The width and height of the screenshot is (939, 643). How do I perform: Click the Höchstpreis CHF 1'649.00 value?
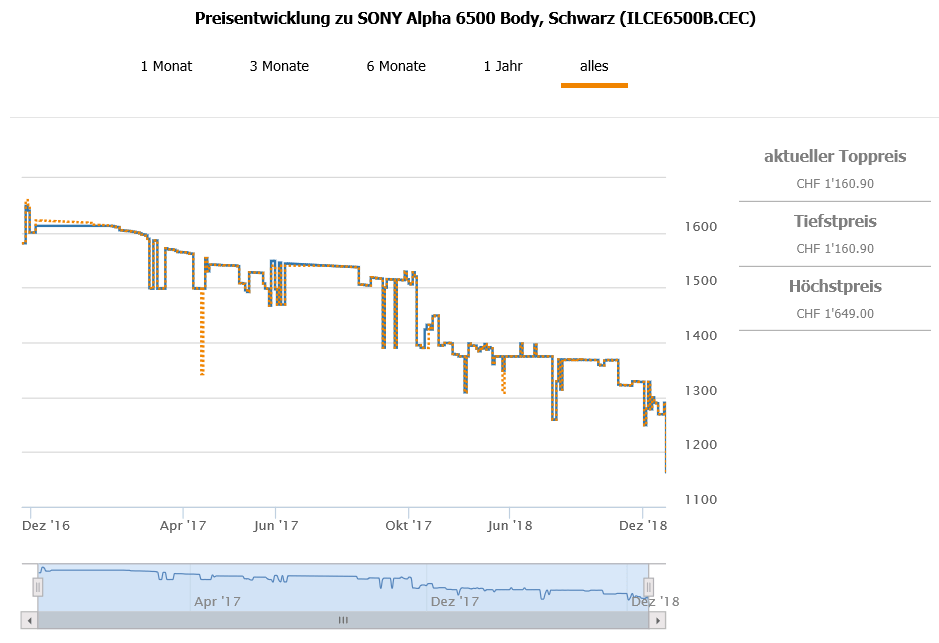835,313
